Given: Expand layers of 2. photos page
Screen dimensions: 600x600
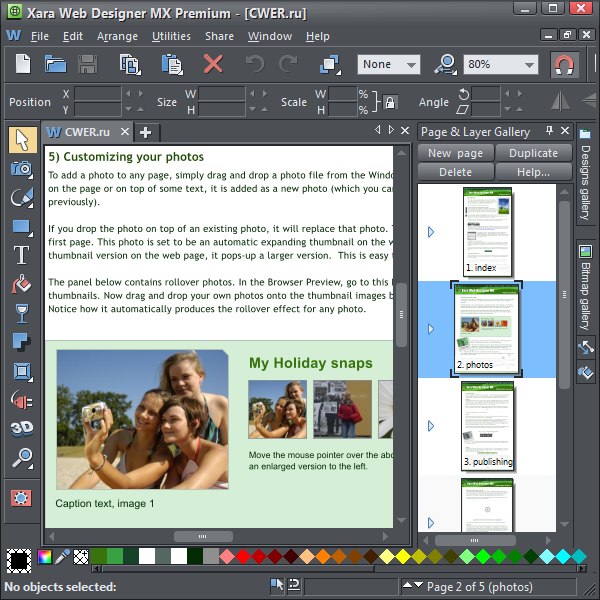Looking at the screenshot, I should [x=431, y=329].
